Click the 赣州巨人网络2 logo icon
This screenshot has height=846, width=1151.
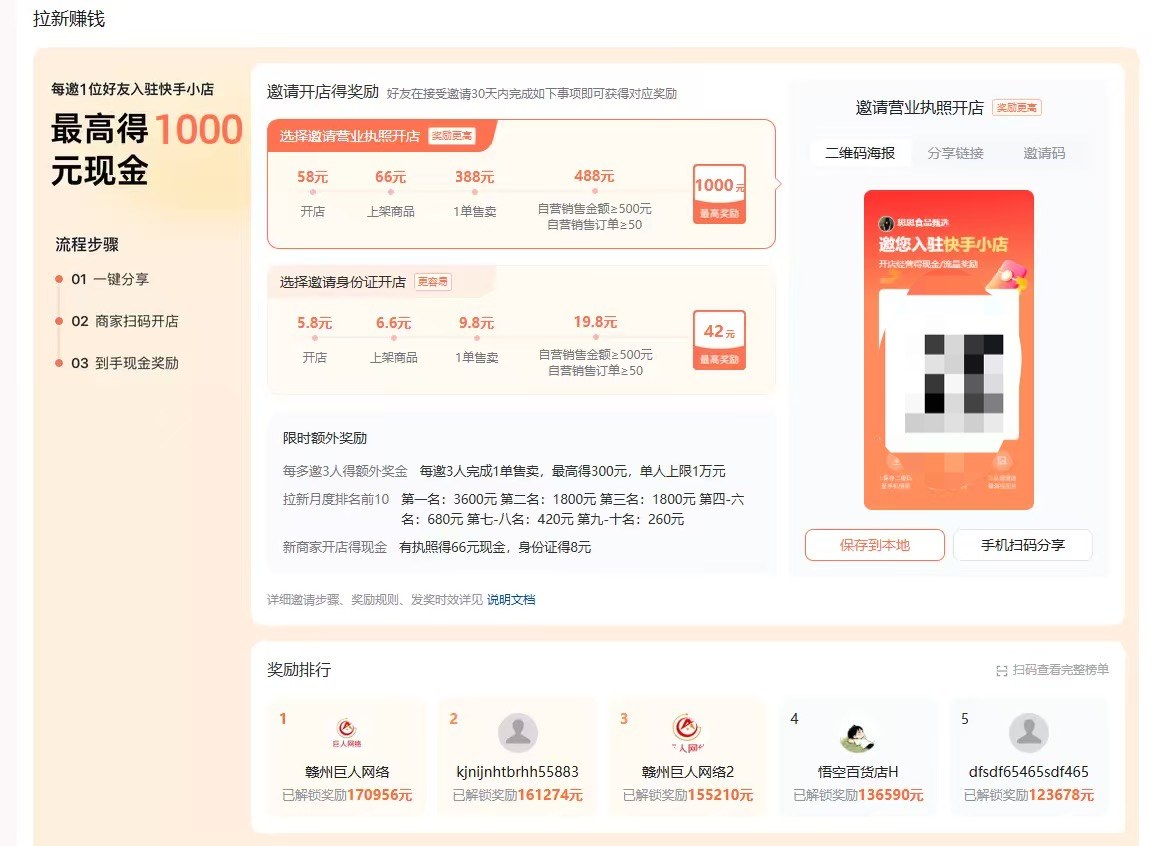(687, 731)
